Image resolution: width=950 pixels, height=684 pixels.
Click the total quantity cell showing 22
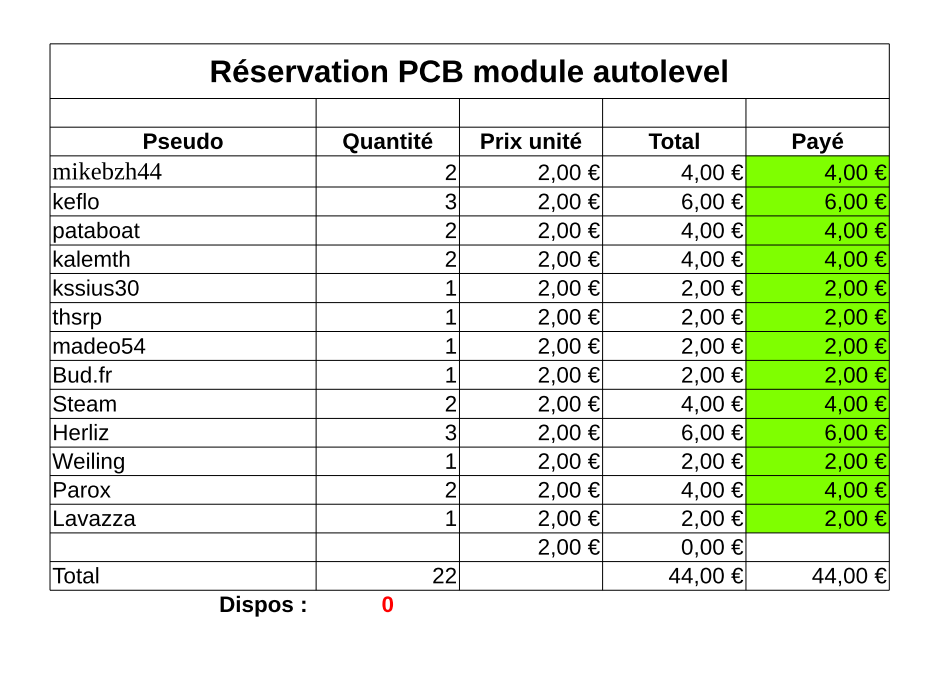(x=387, y=576)
